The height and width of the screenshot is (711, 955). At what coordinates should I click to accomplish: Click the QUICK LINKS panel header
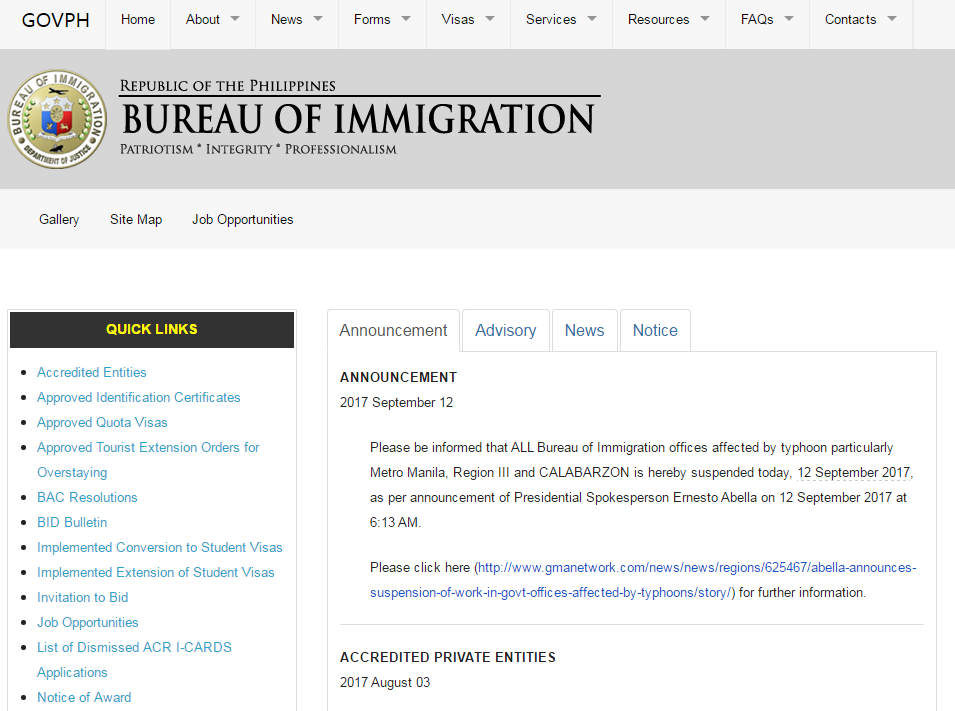pyautogui.click(x=152, y=330)
